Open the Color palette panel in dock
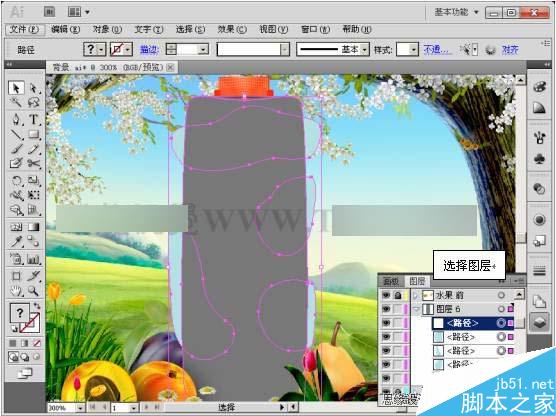556x416 pixels. click(x=539, y=87)
